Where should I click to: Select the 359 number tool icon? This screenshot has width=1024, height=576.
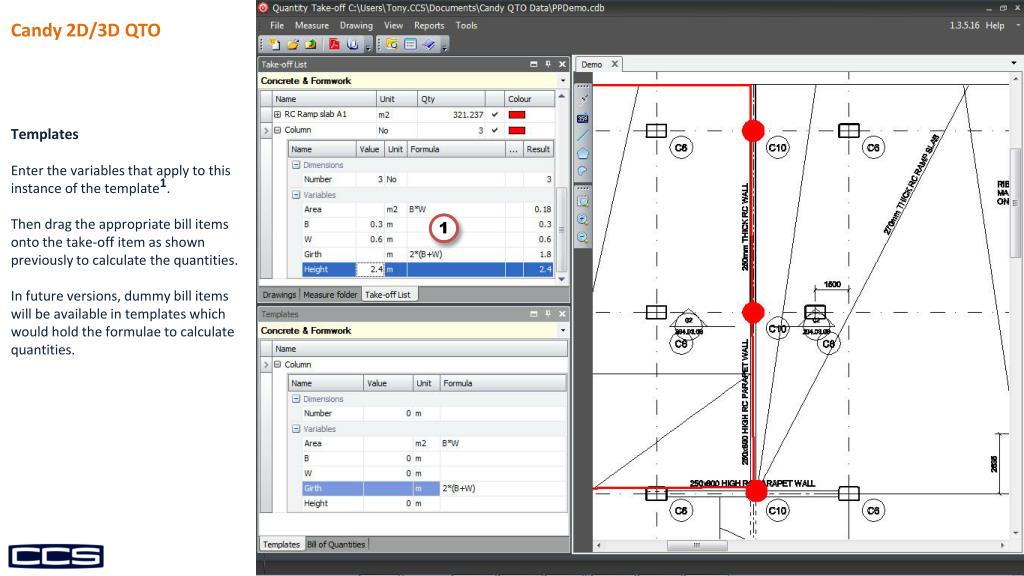pyautogui.click(x=583, y=118)
